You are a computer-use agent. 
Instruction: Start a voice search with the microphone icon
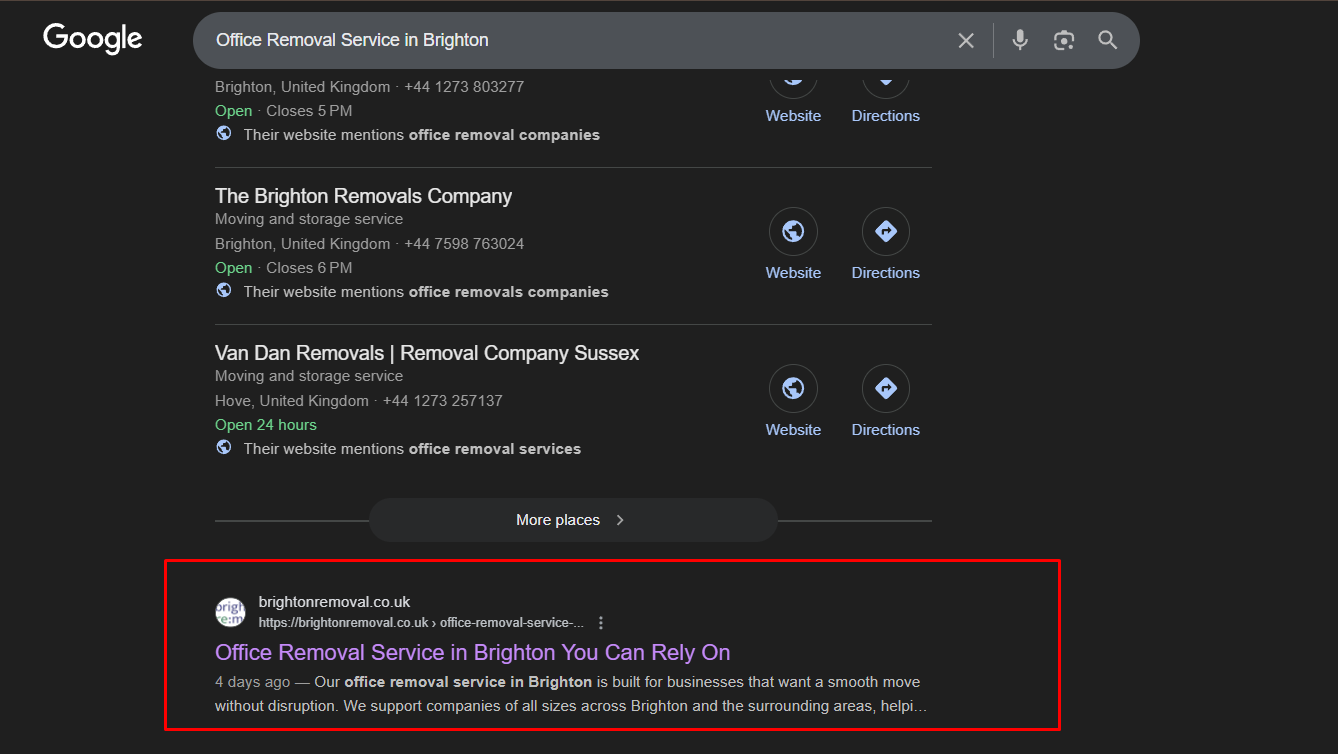[x=1019, y=40]
